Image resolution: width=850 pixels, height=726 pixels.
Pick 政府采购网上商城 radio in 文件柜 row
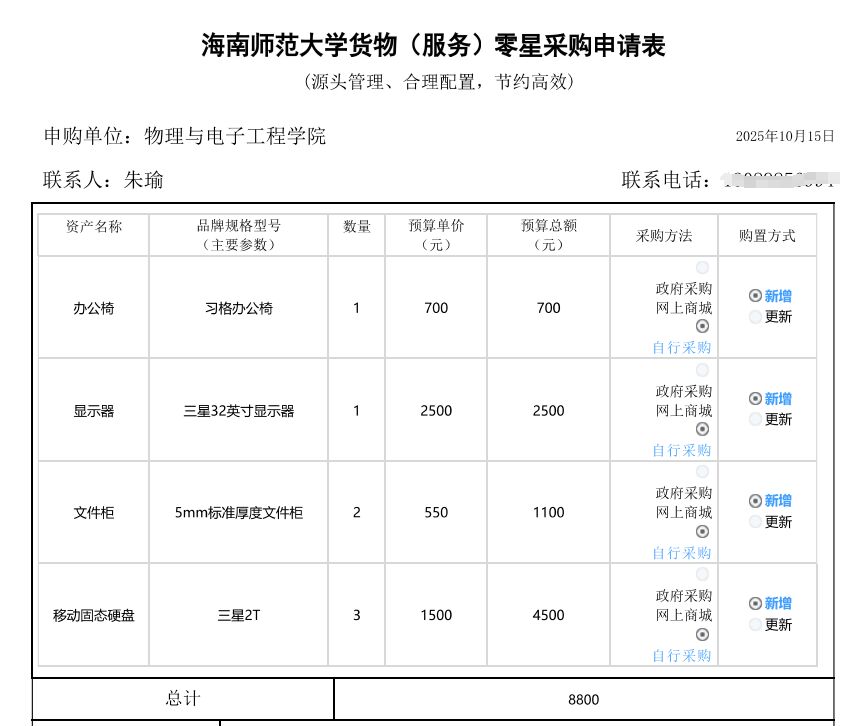702,472
